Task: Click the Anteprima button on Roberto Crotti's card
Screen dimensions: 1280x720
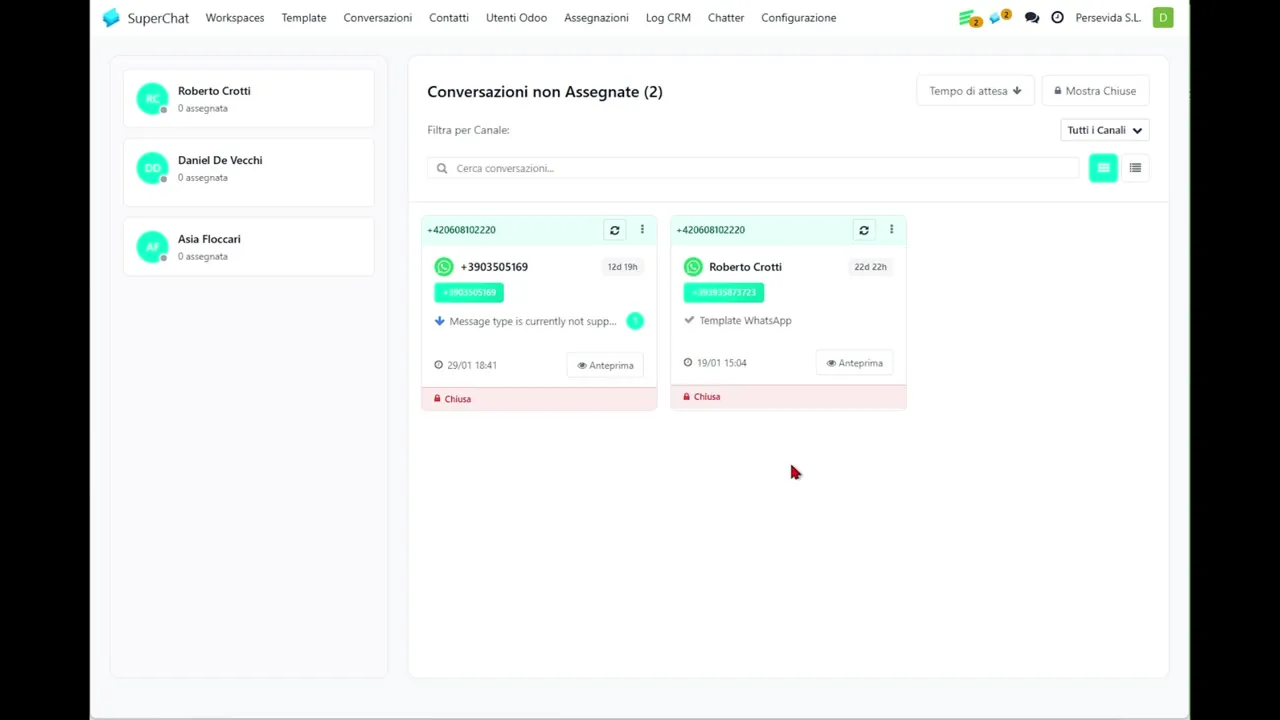Action: (854, 363)
